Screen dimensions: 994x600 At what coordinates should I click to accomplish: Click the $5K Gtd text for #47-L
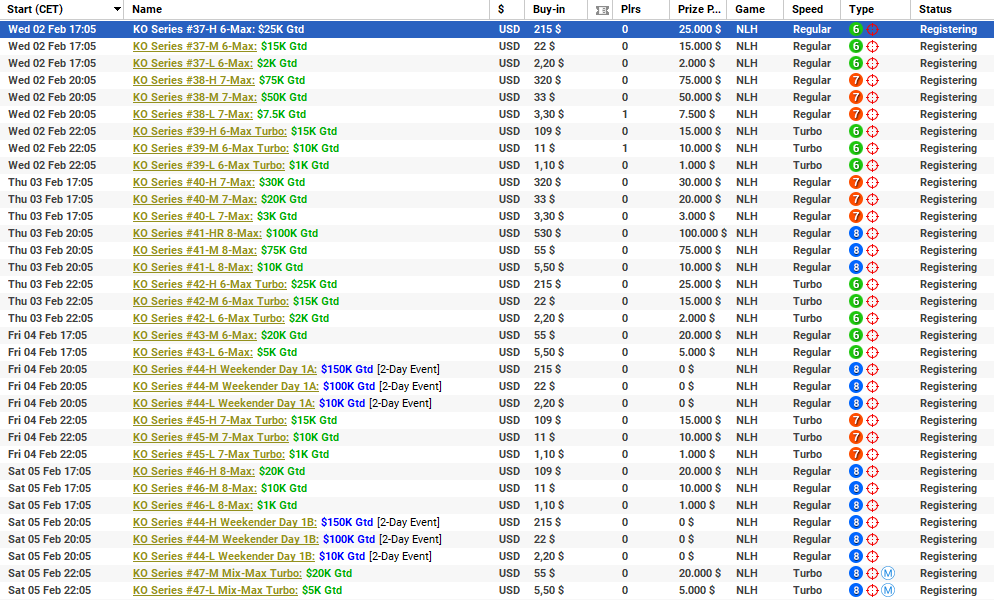click(322, 590)
